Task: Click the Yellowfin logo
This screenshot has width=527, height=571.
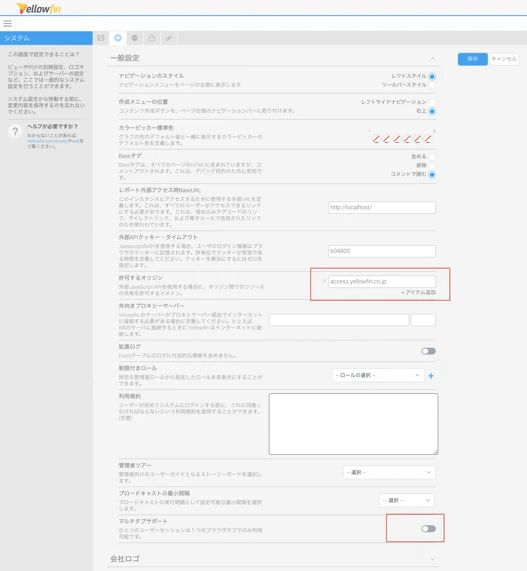Action: point(39,8)
